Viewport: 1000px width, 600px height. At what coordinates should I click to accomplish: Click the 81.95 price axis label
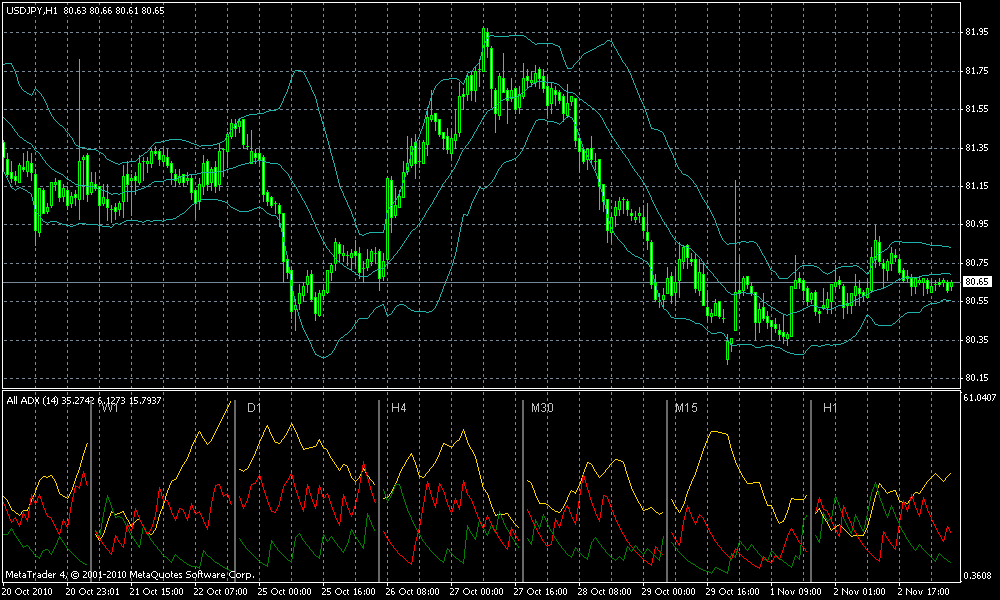[x=976, y=32]
